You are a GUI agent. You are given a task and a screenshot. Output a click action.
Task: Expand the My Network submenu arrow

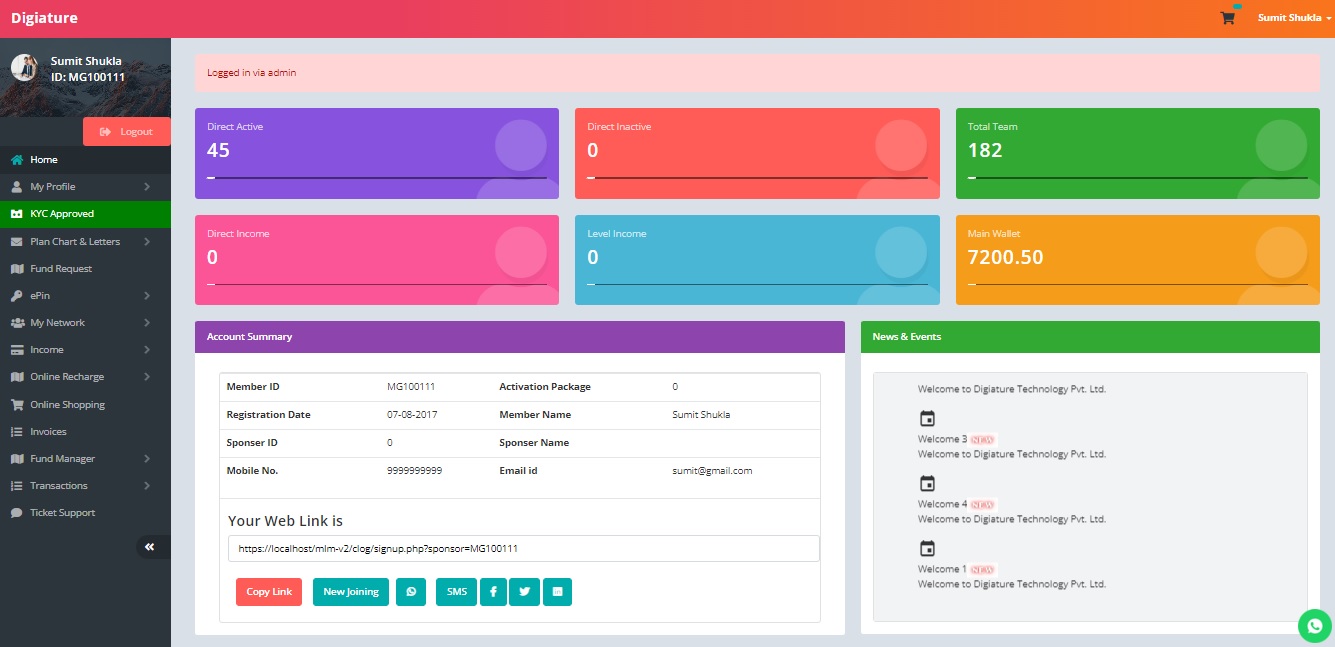[146, 323]
